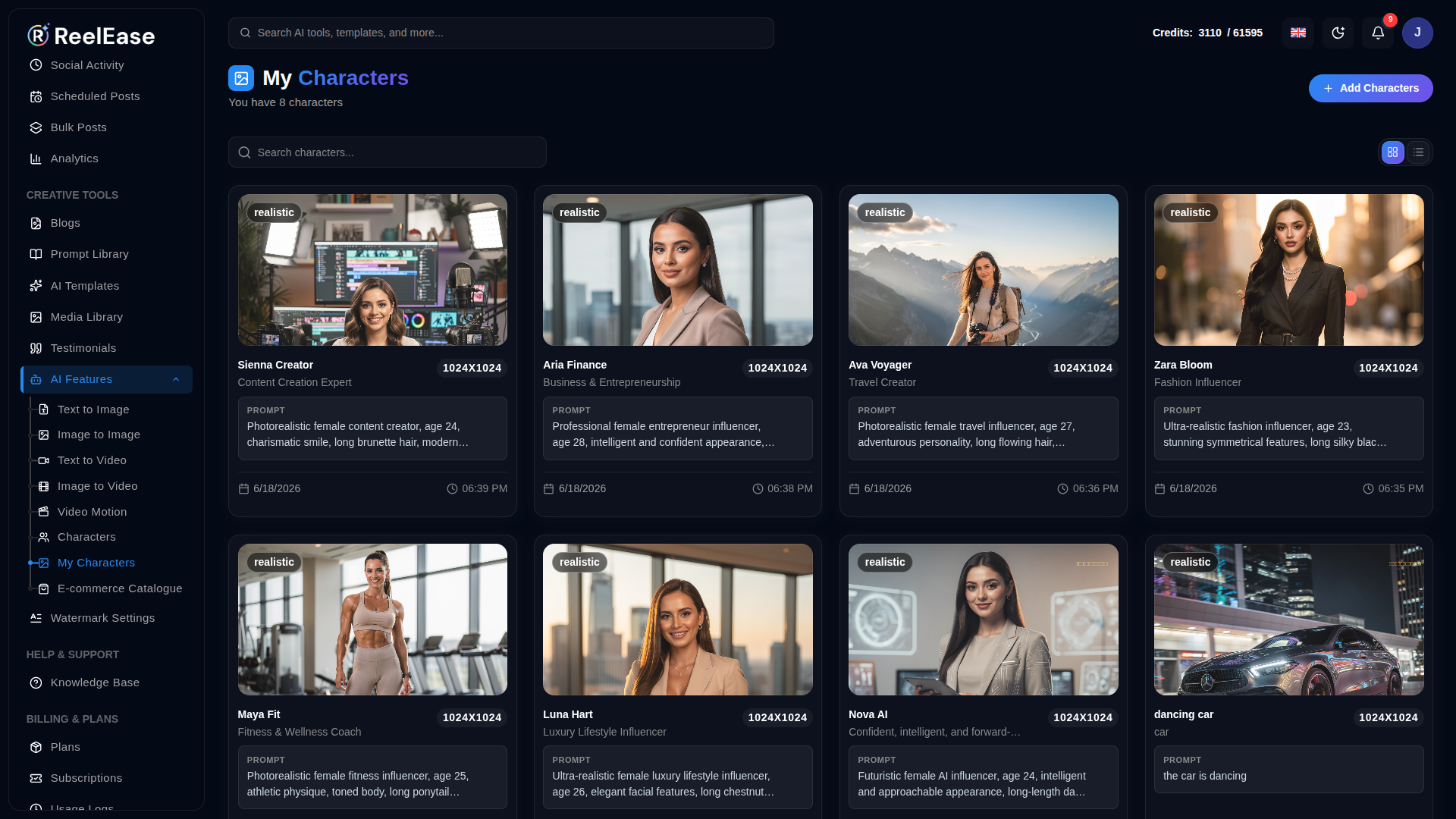Open Sienna Creator character thumbnail
Screen dimensions: 1456x819
click(372, 270)
